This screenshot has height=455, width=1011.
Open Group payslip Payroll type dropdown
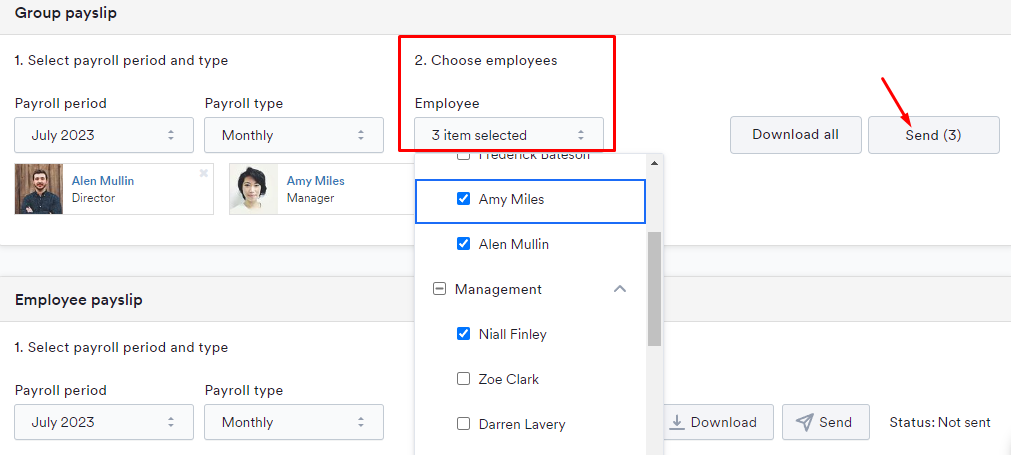coord(293,135)
